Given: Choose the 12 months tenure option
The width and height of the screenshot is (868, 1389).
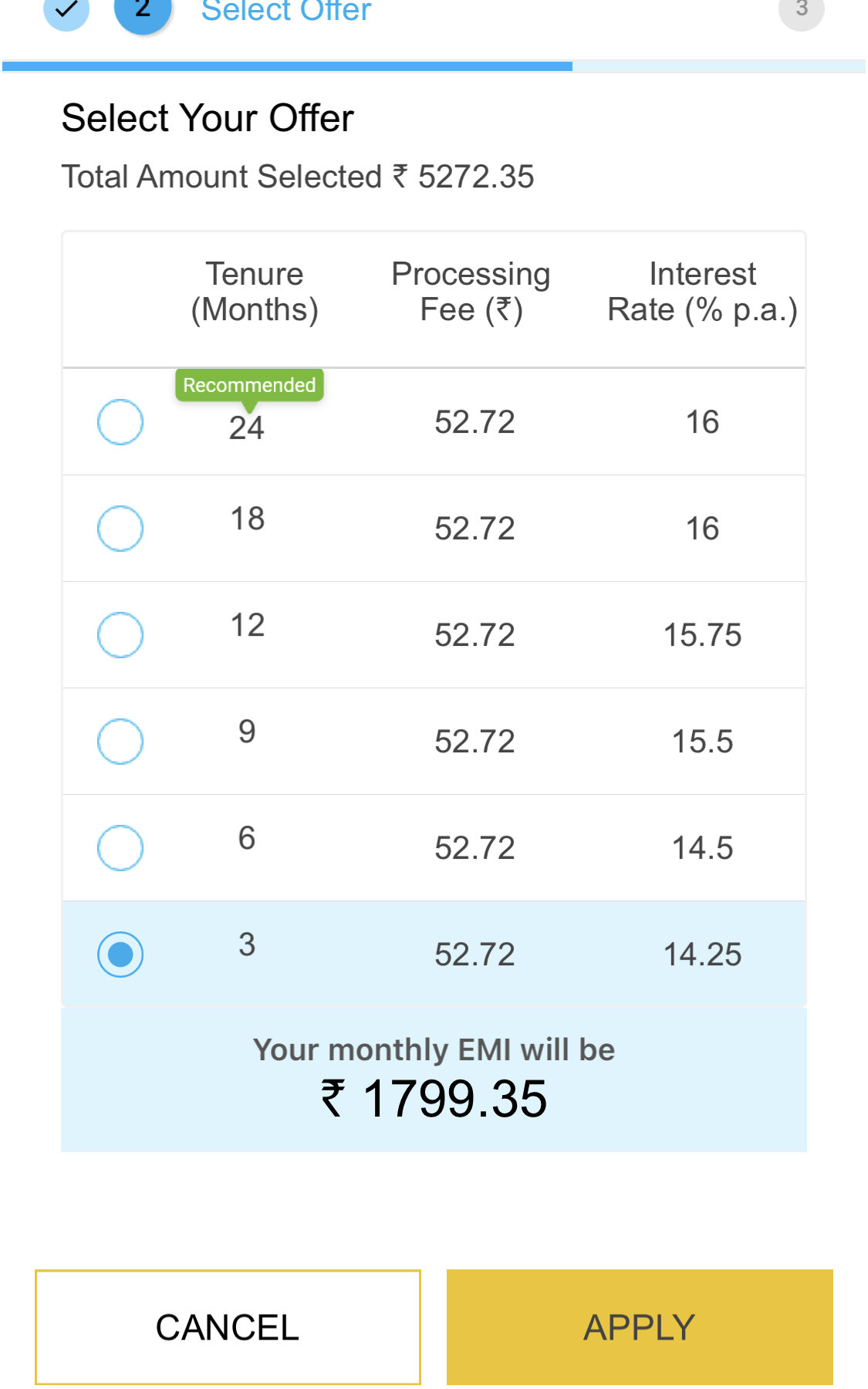Looking at the screenshot, I should coord(120,635).
